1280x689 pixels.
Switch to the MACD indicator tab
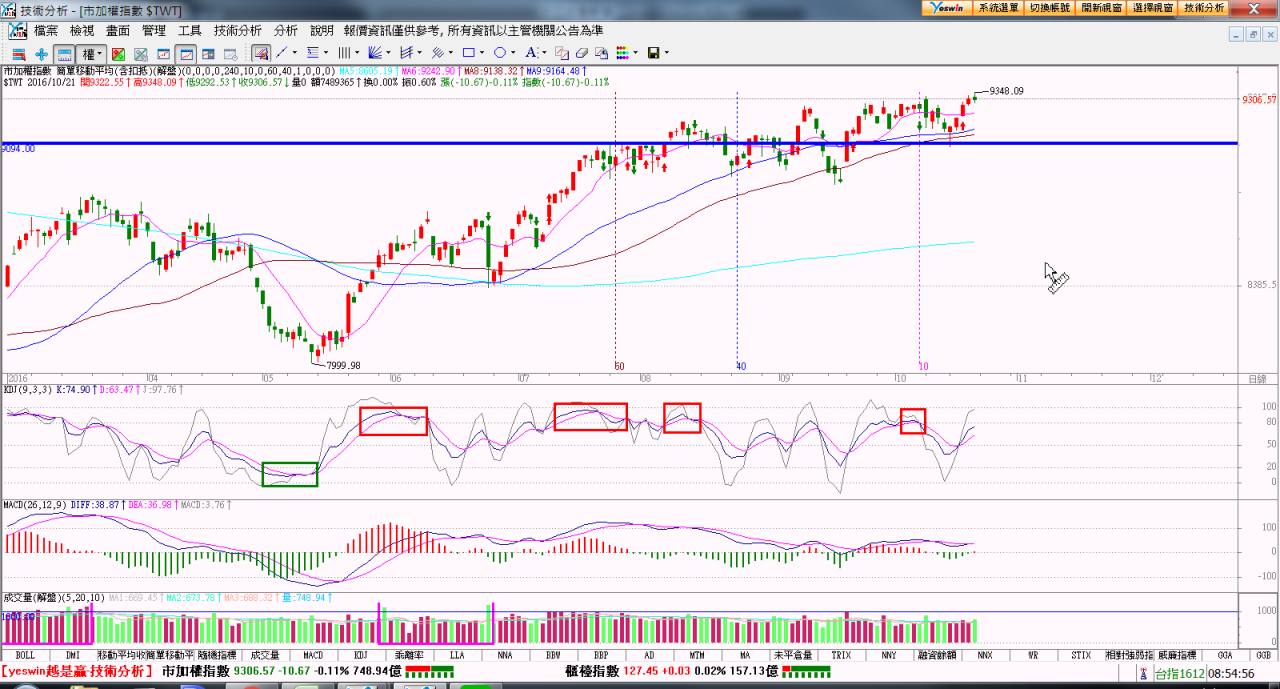tap(313, 656)
